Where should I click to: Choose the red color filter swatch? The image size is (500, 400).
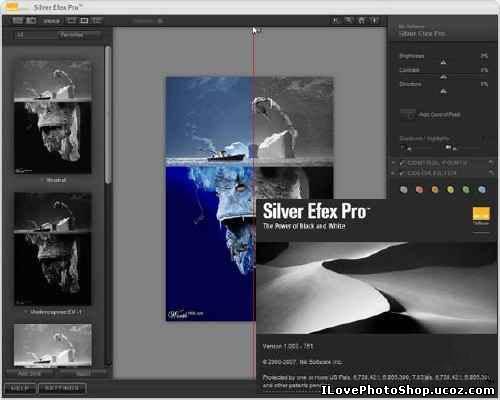click(419, 190)
